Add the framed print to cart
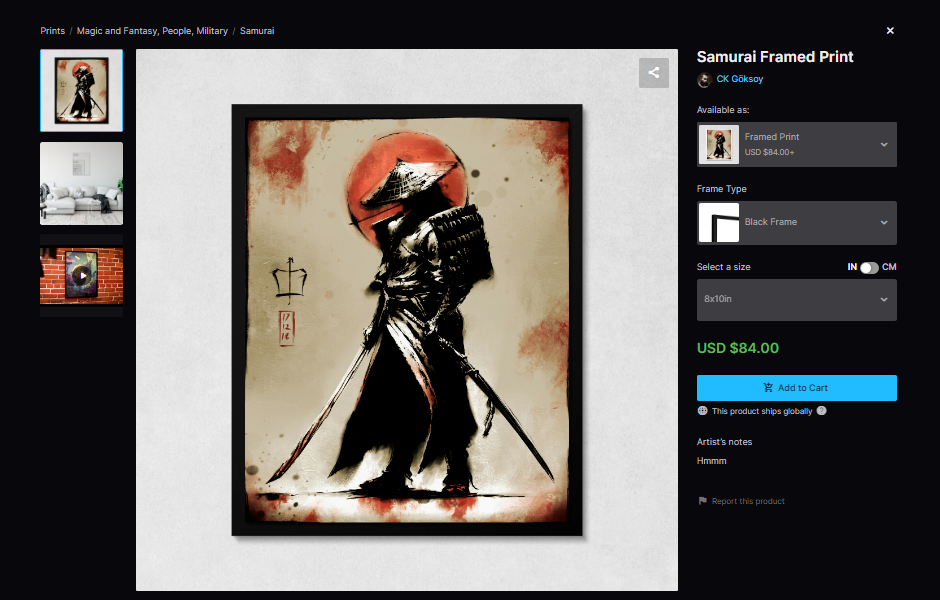This screenshot has height=600, width=940. (797, 388)
